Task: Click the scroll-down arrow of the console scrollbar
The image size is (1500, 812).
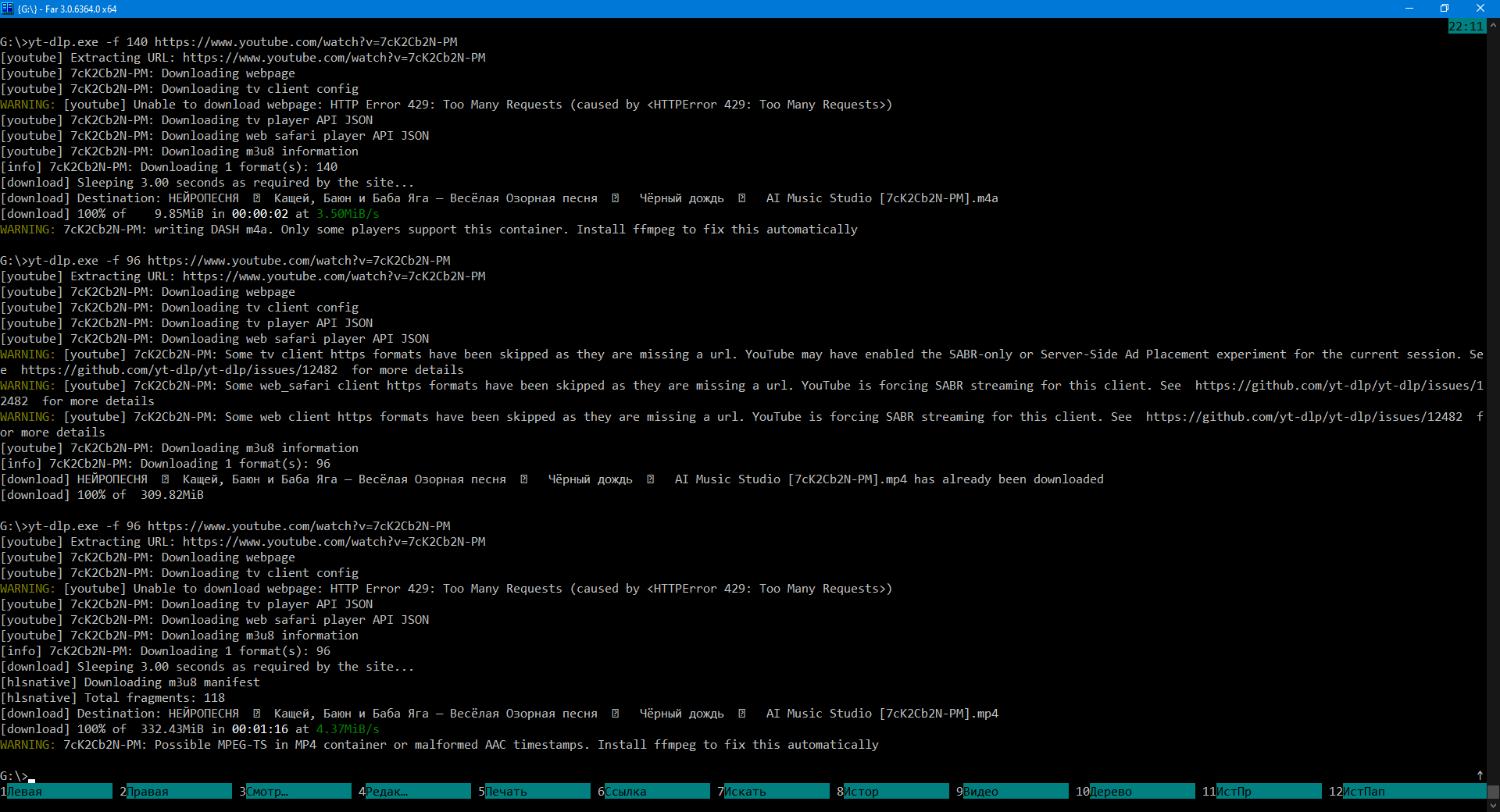Action: pyautogui.click(x=1493, y=805)
